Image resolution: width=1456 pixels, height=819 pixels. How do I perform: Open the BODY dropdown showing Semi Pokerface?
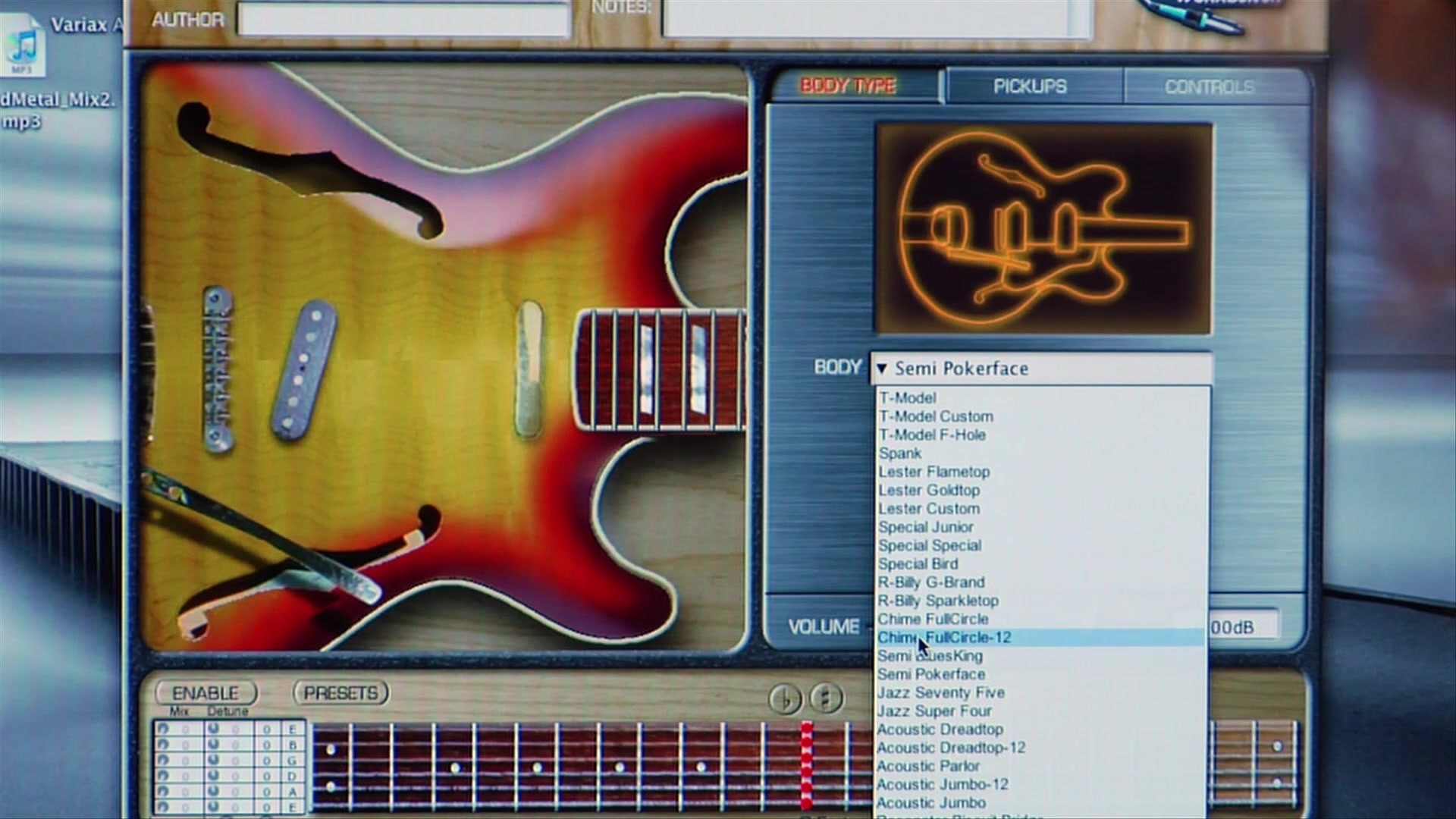coord(1040,369)
